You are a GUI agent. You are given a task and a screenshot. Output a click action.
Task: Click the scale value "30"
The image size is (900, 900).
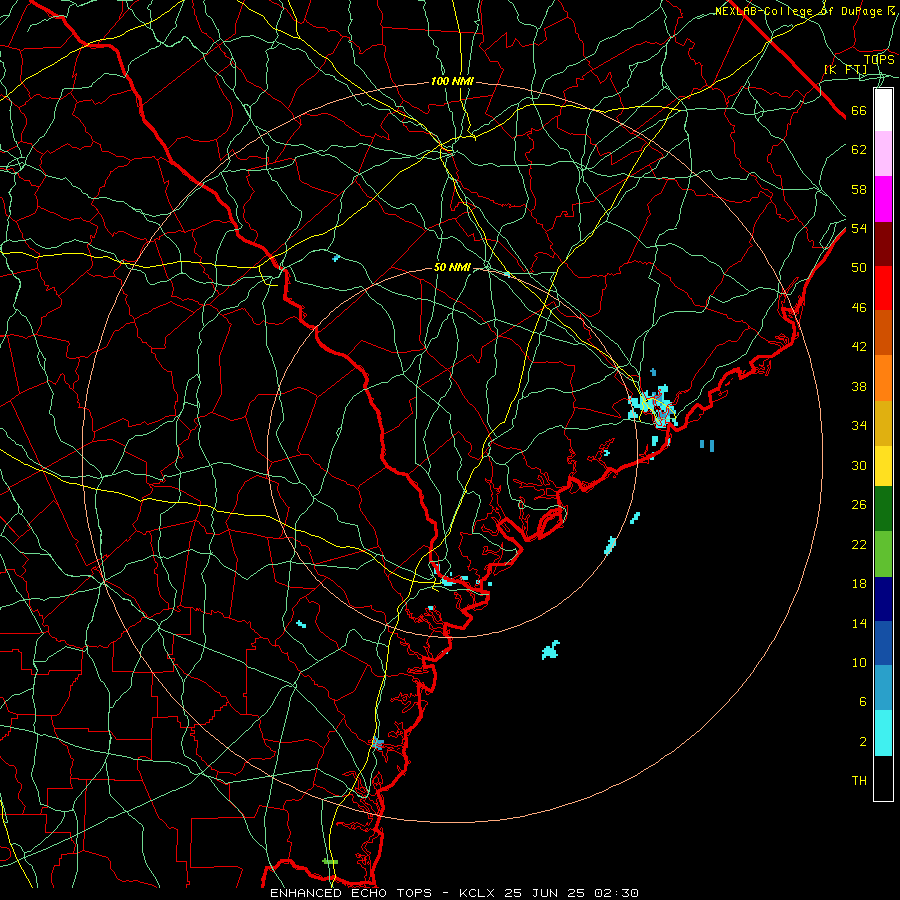coord(859,465)
